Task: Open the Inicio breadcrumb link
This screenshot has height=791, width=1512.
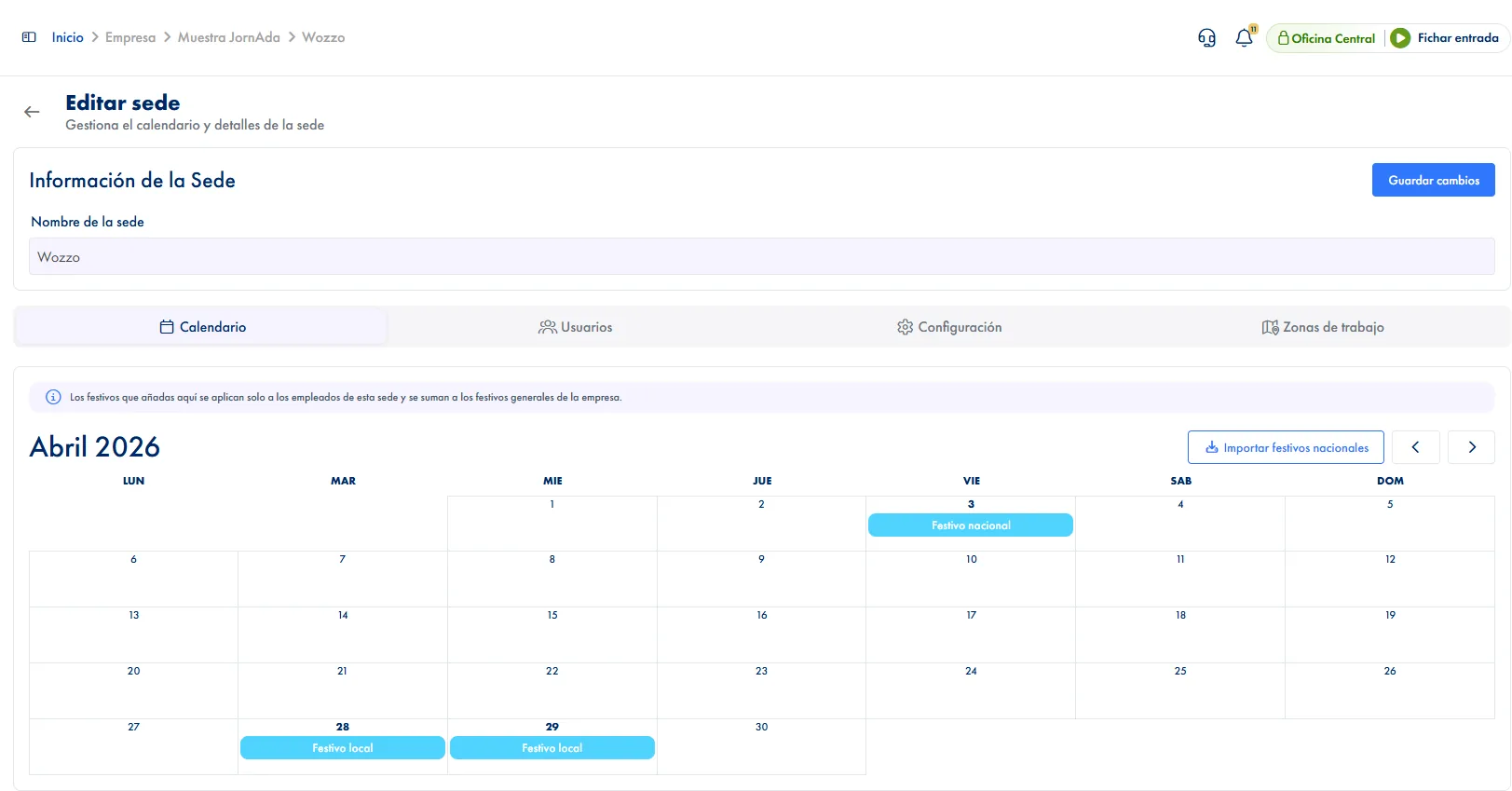Action: [67, 37]
